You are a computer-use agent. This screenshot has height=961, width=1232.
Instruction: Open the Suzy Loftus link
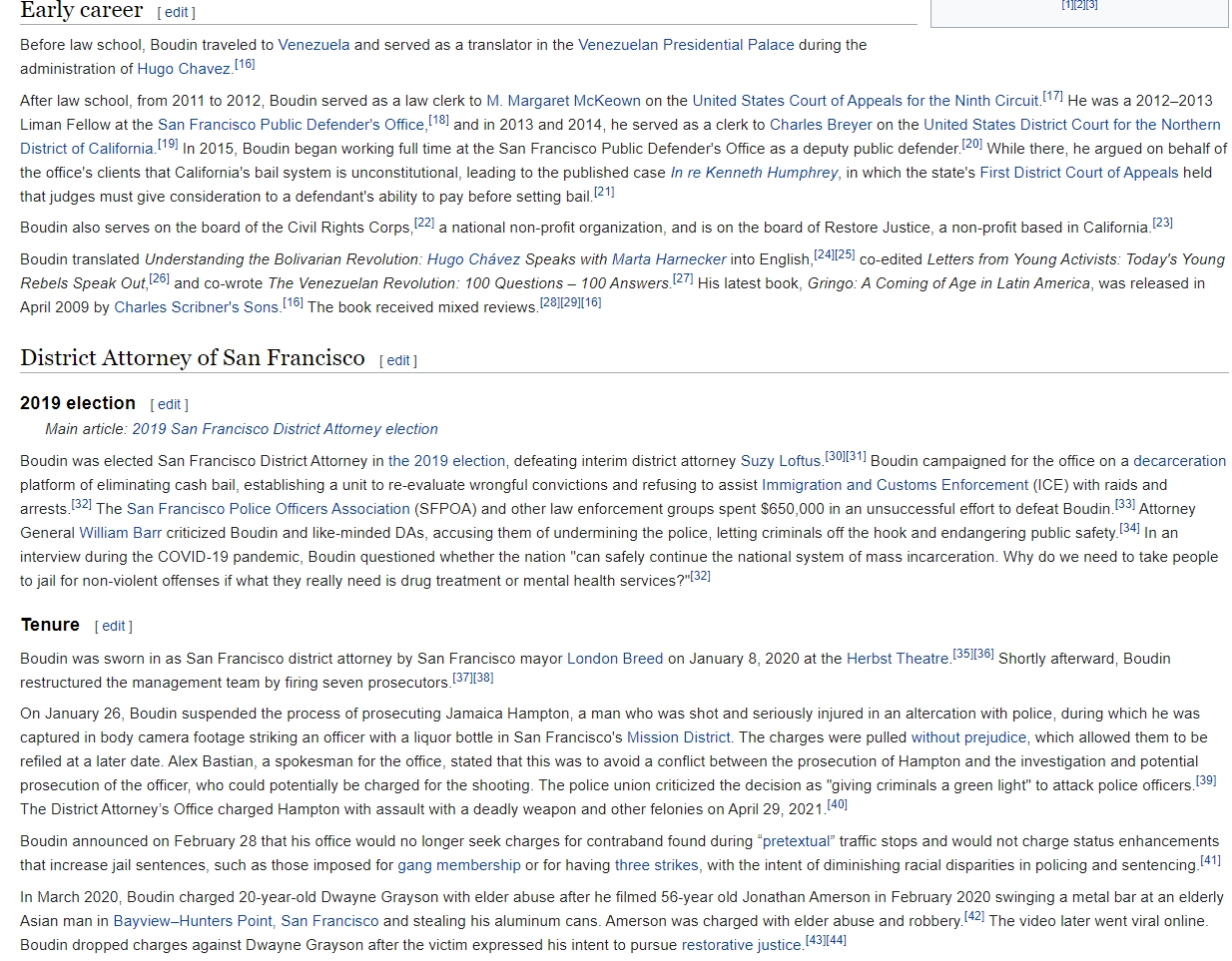[x=781, y=461]
